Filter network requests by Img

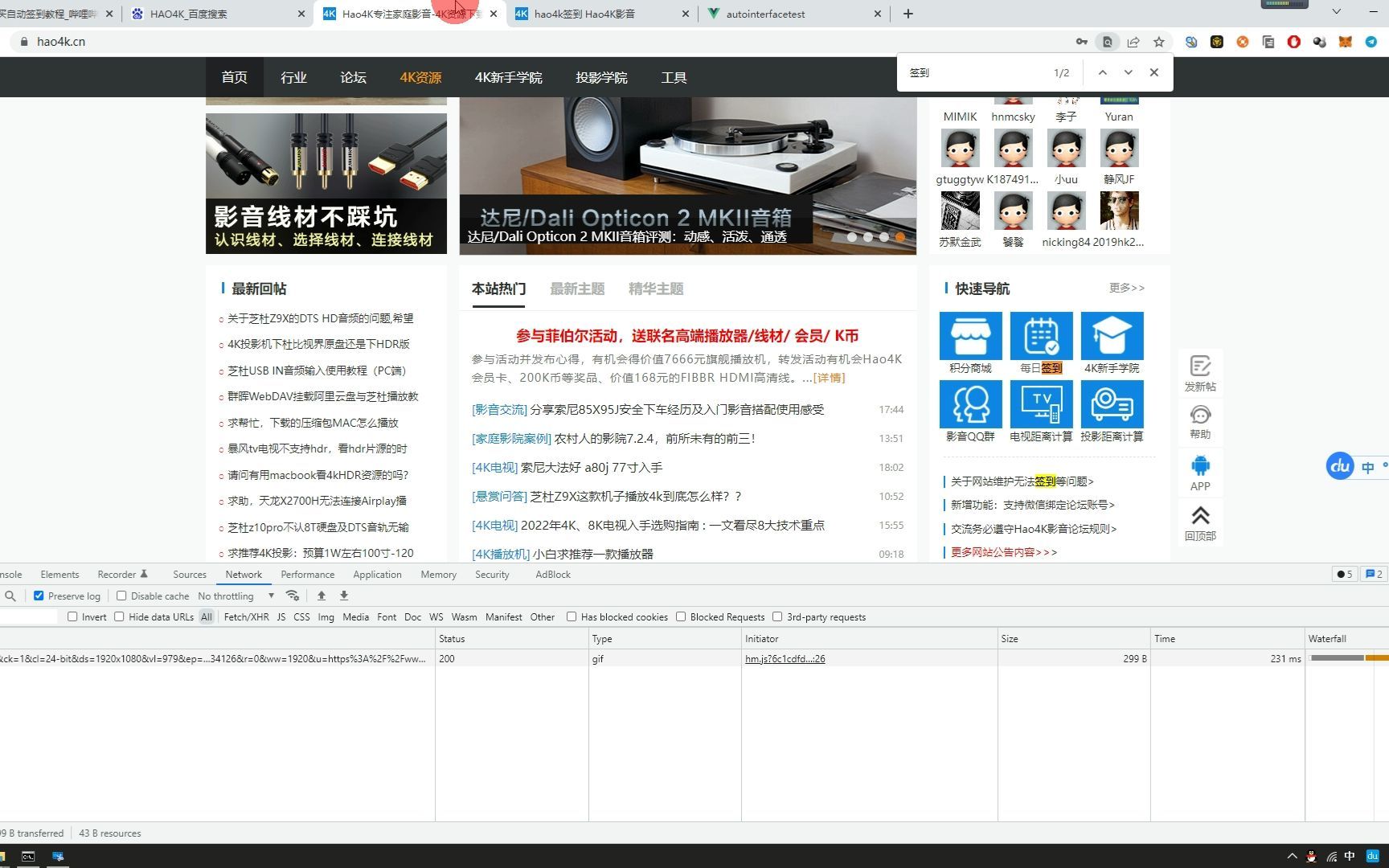tap(326, 616)
